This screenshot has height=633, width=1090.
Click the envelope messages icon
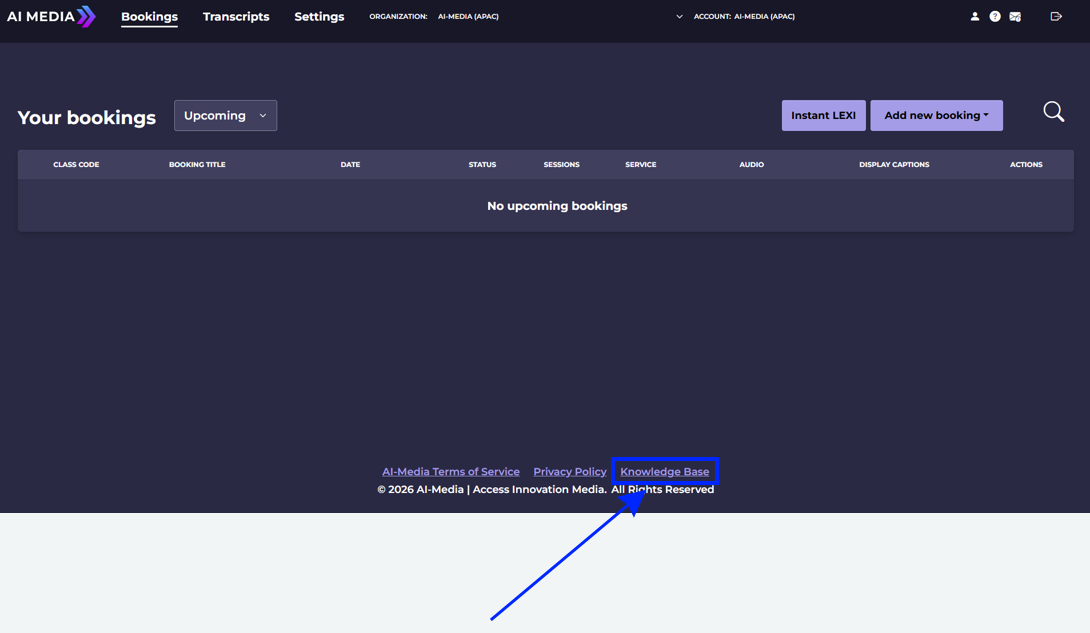1015,16
